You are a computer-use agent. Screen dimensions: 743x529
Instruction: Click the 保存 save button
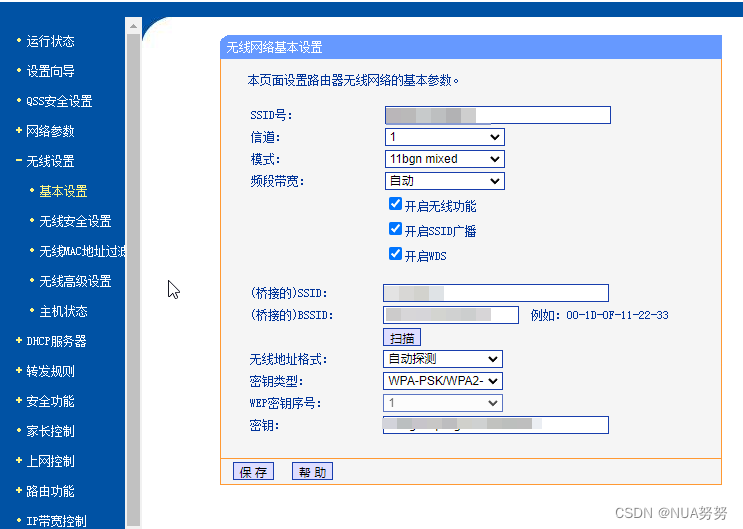tap(254, 472)
